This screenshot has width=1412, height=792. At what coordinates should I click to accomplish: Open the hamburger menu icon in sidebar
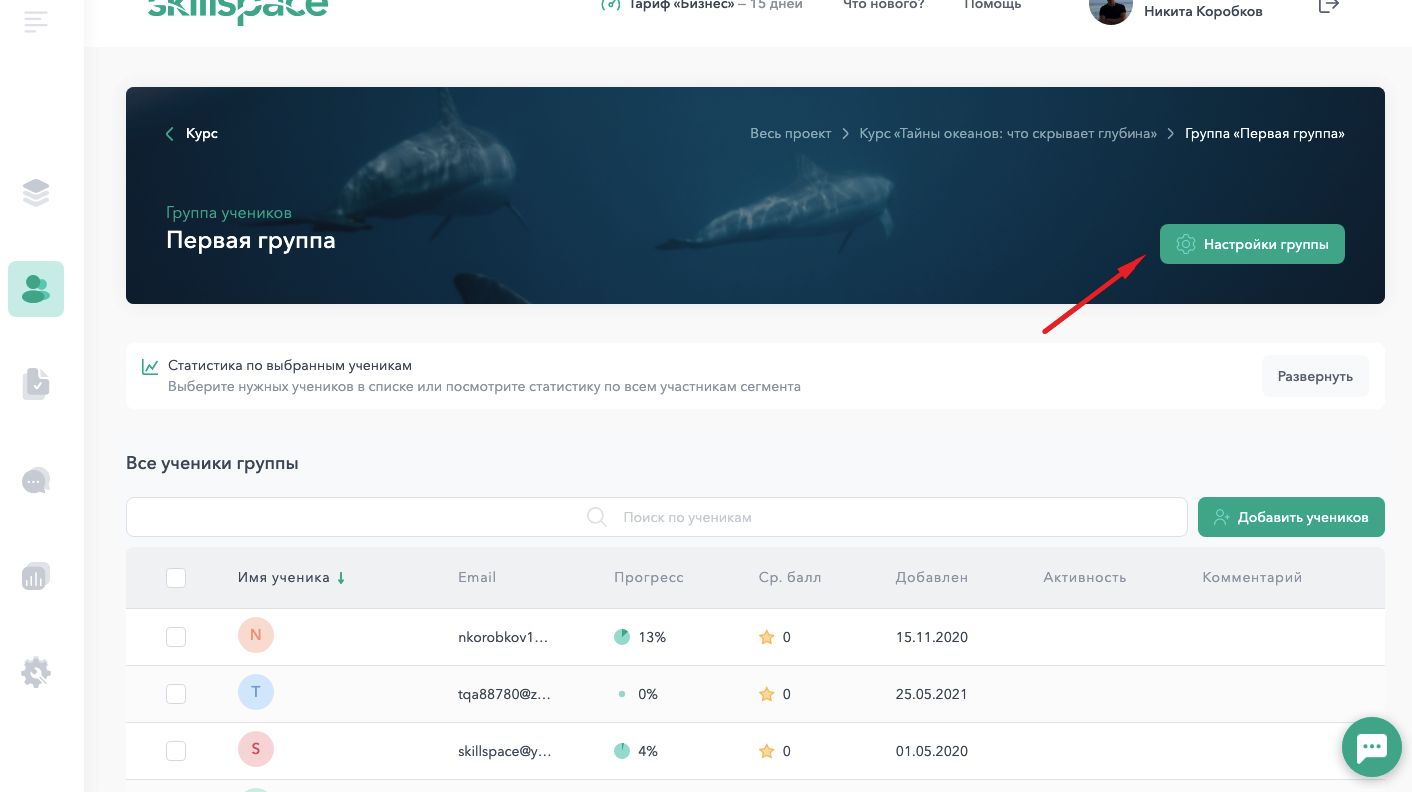[36, 21]
